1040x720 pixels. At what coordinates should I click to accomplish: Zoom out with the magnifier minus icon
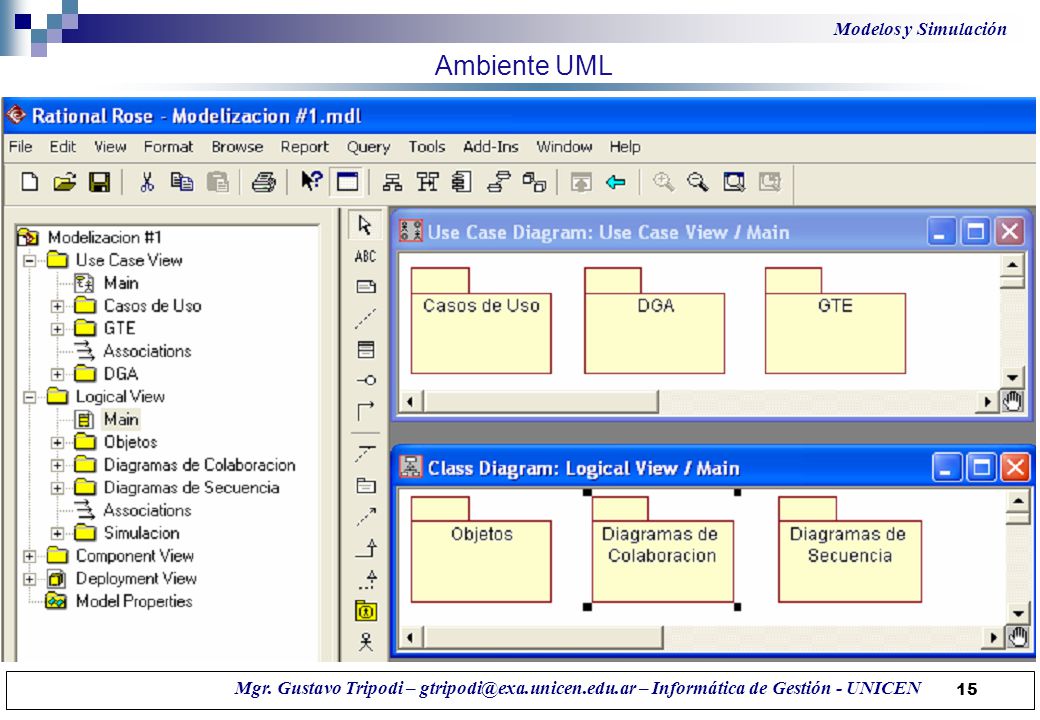coord(698,182)
